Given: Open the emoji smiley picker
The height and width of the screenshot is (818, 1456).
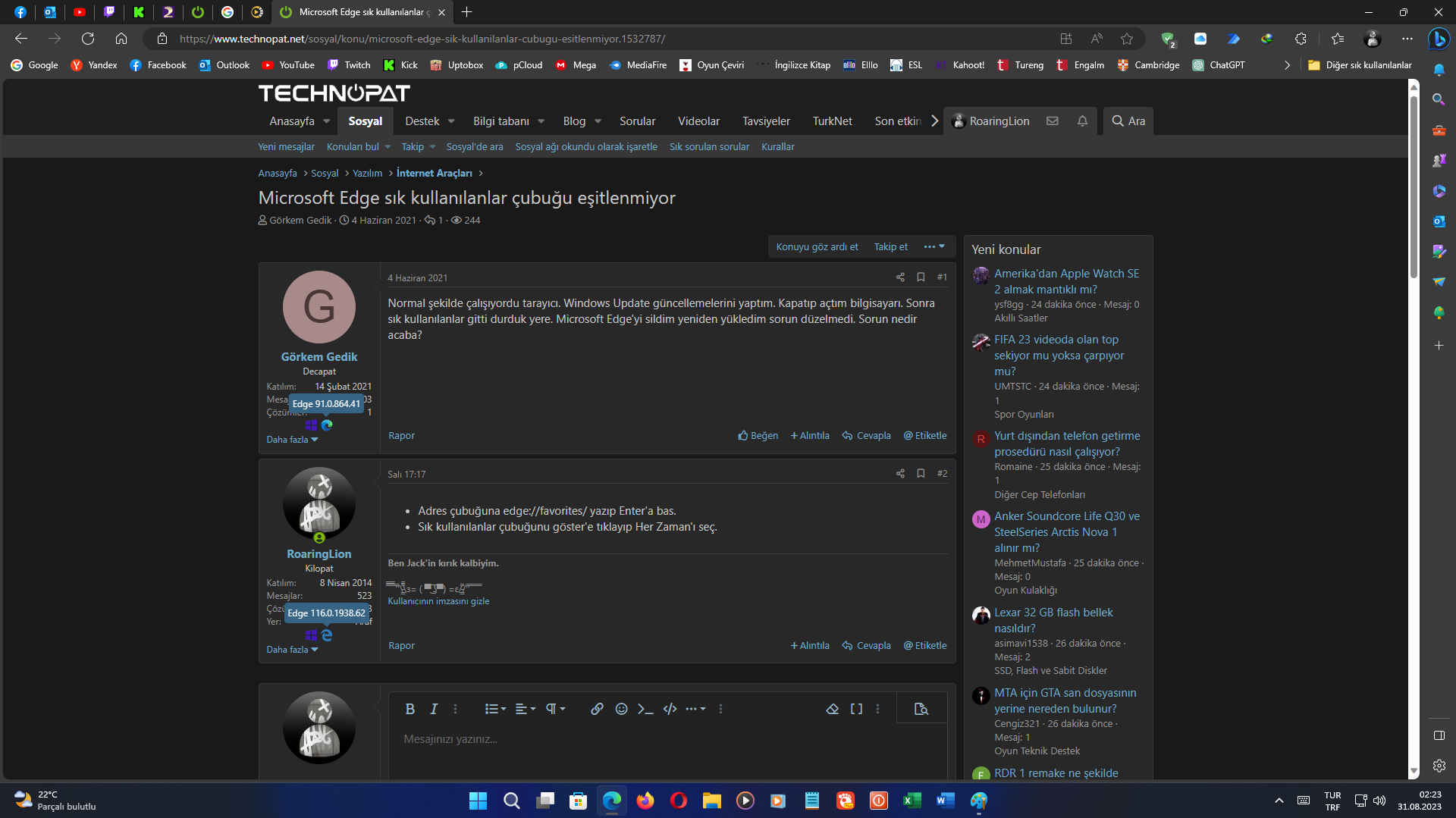Looking at the screenshot, I should [621, 709].
